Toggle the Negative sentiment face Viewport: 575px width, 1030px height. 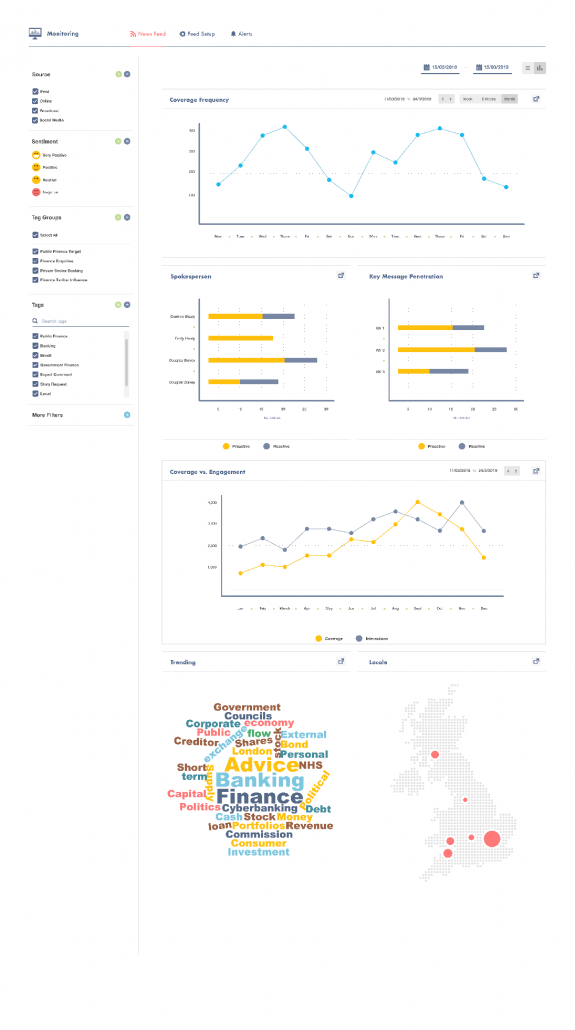point(36,192)
